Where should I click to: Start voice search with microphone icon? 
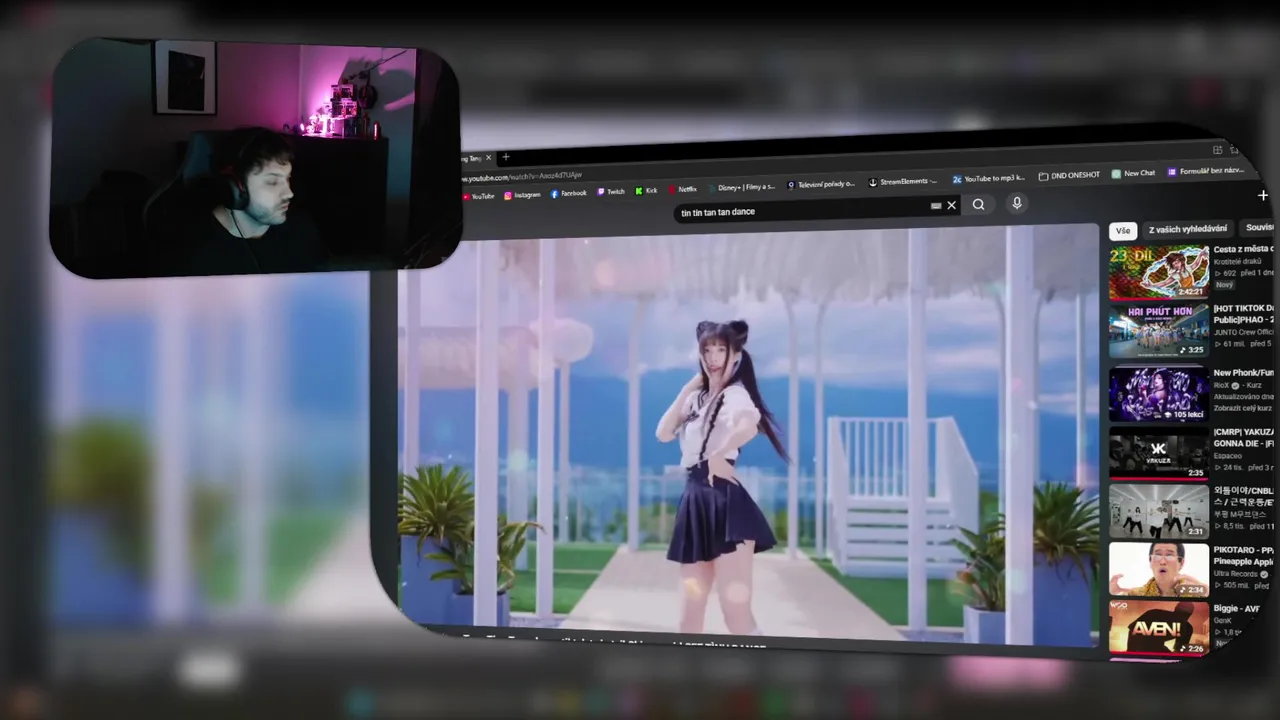(1016, 203)
